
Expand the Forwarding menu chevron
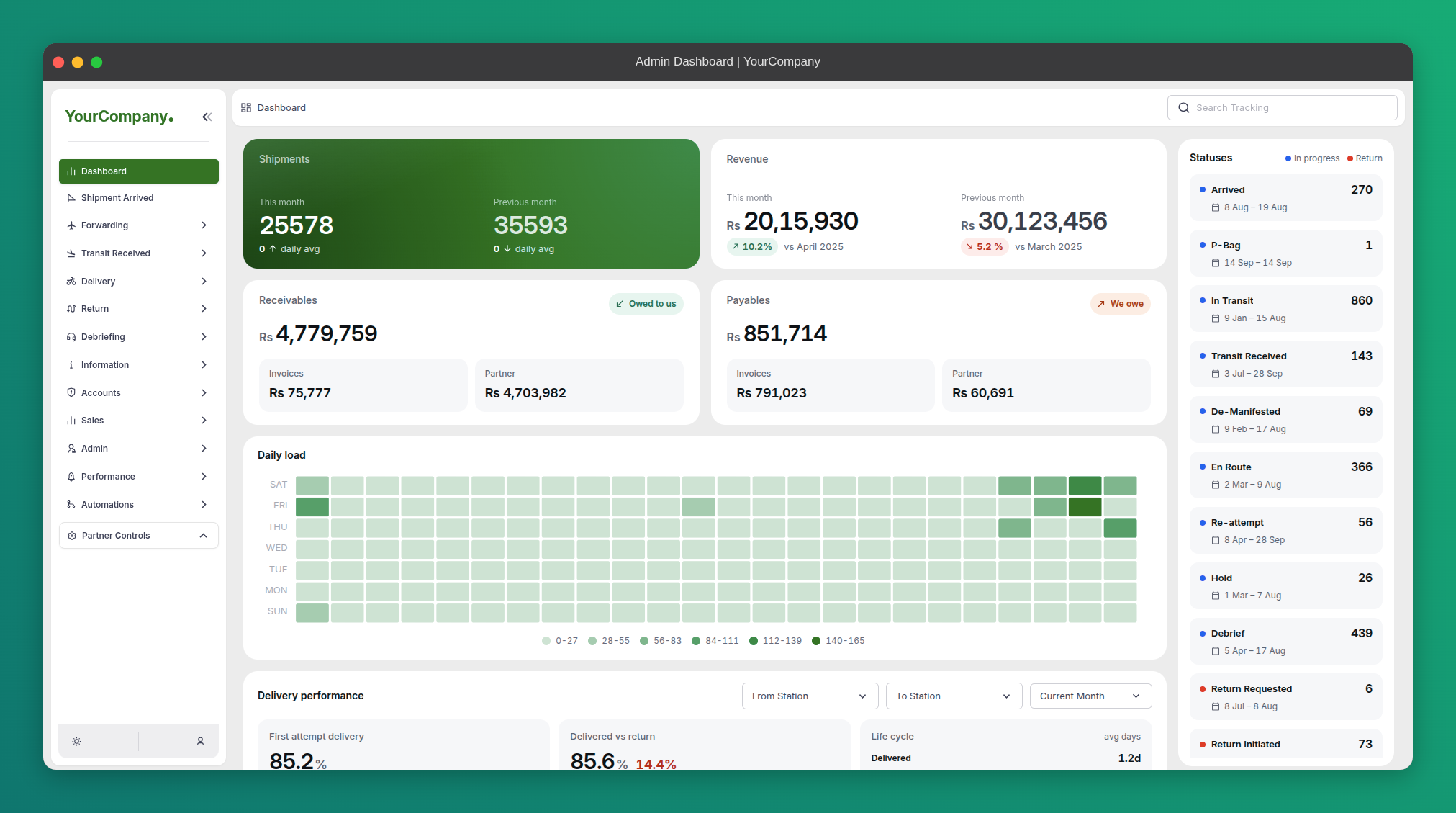[x=204, y=225]
